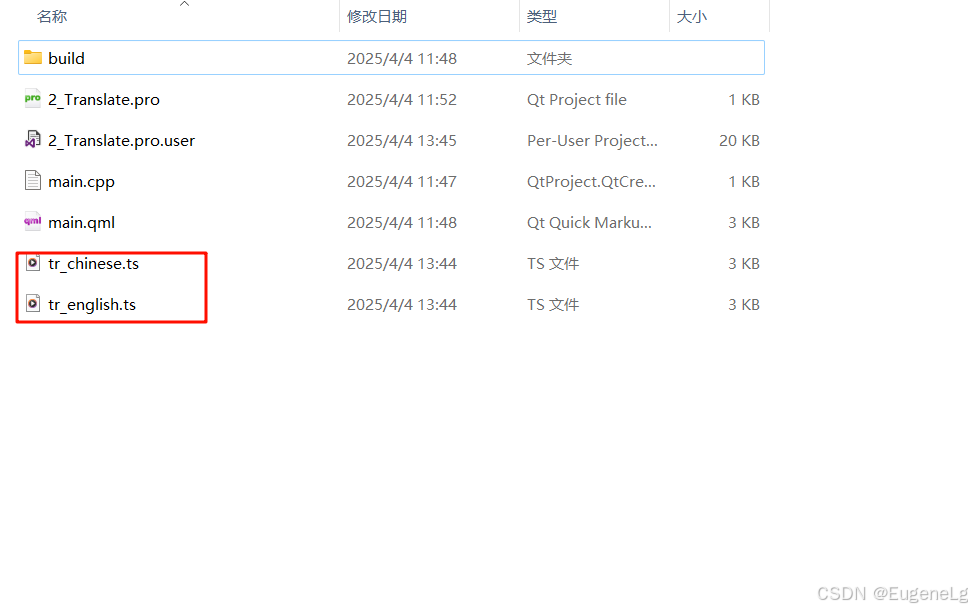Select the main.cpp file name

[81, 182]
